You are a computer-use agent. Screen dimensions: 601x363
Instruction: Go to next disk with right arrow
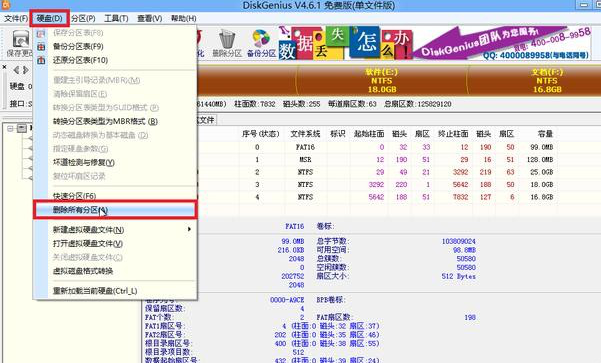[26, 70]
